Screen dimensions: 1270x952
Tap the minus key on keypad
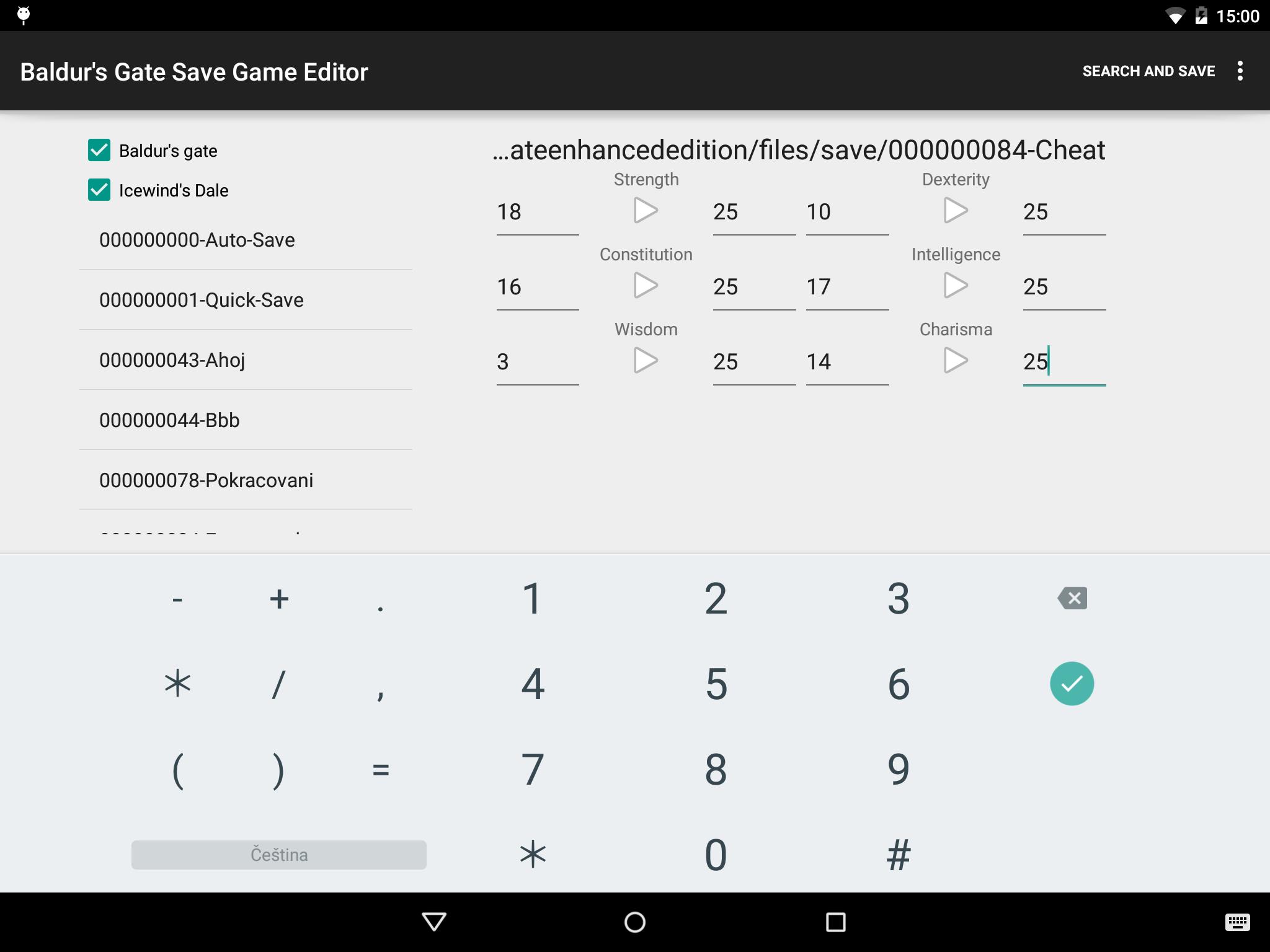coord(177,599)
